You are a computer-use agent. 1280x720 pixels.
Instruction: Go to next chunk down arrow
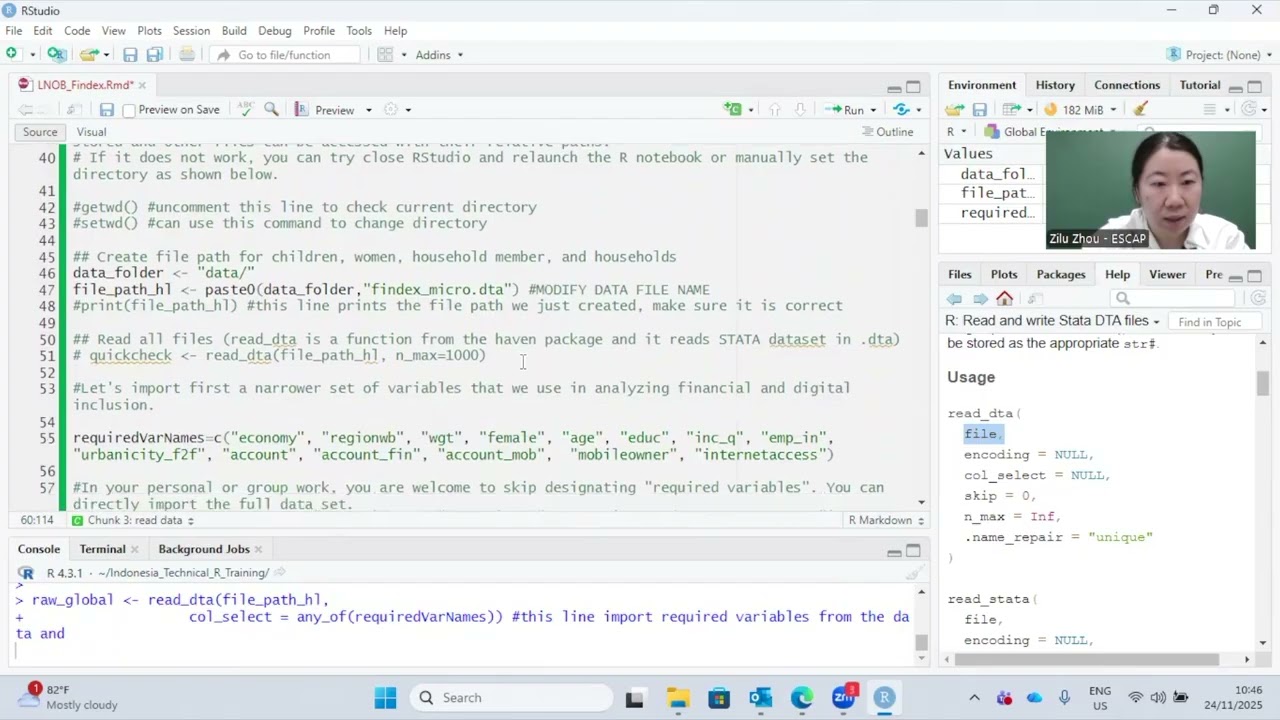[800, 109]
